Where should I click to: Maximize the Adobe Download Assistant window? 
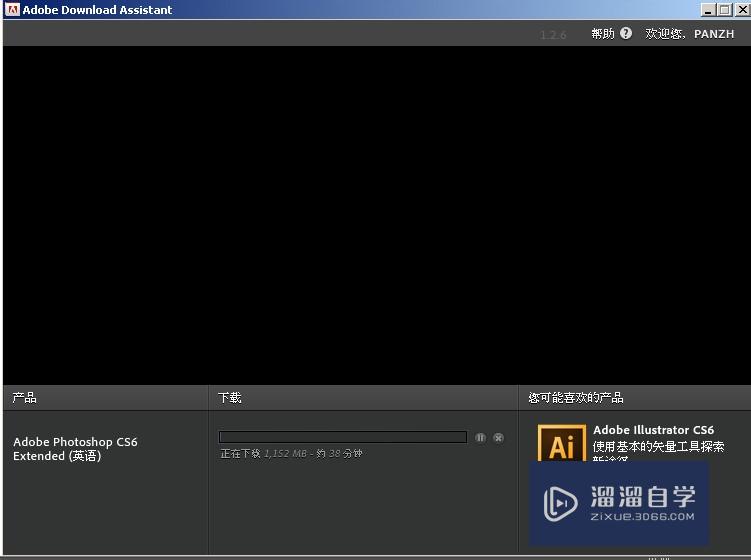[x=725, y=9]
